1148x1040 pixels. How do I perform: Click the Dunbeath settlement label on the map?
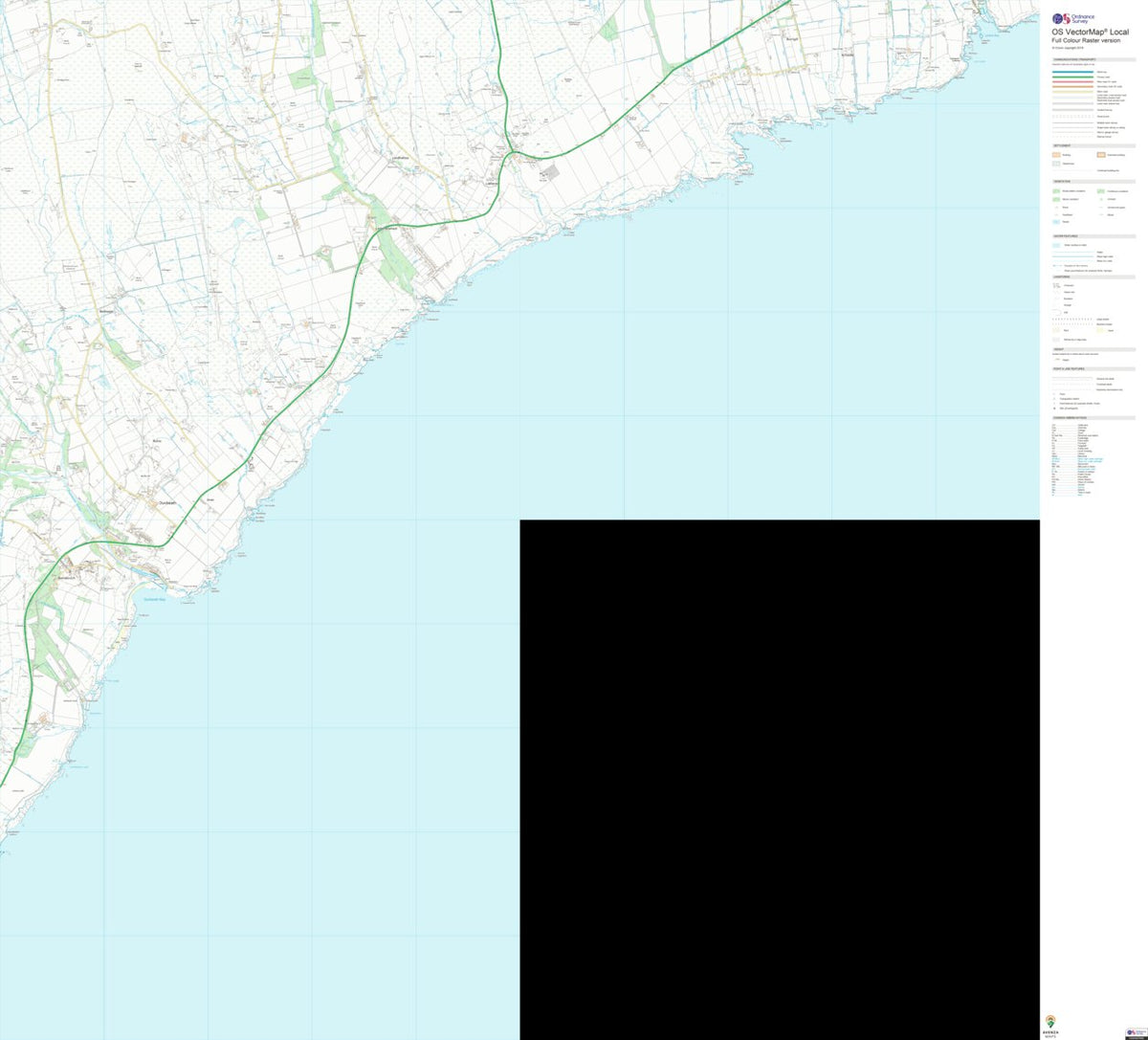point(167,502)
